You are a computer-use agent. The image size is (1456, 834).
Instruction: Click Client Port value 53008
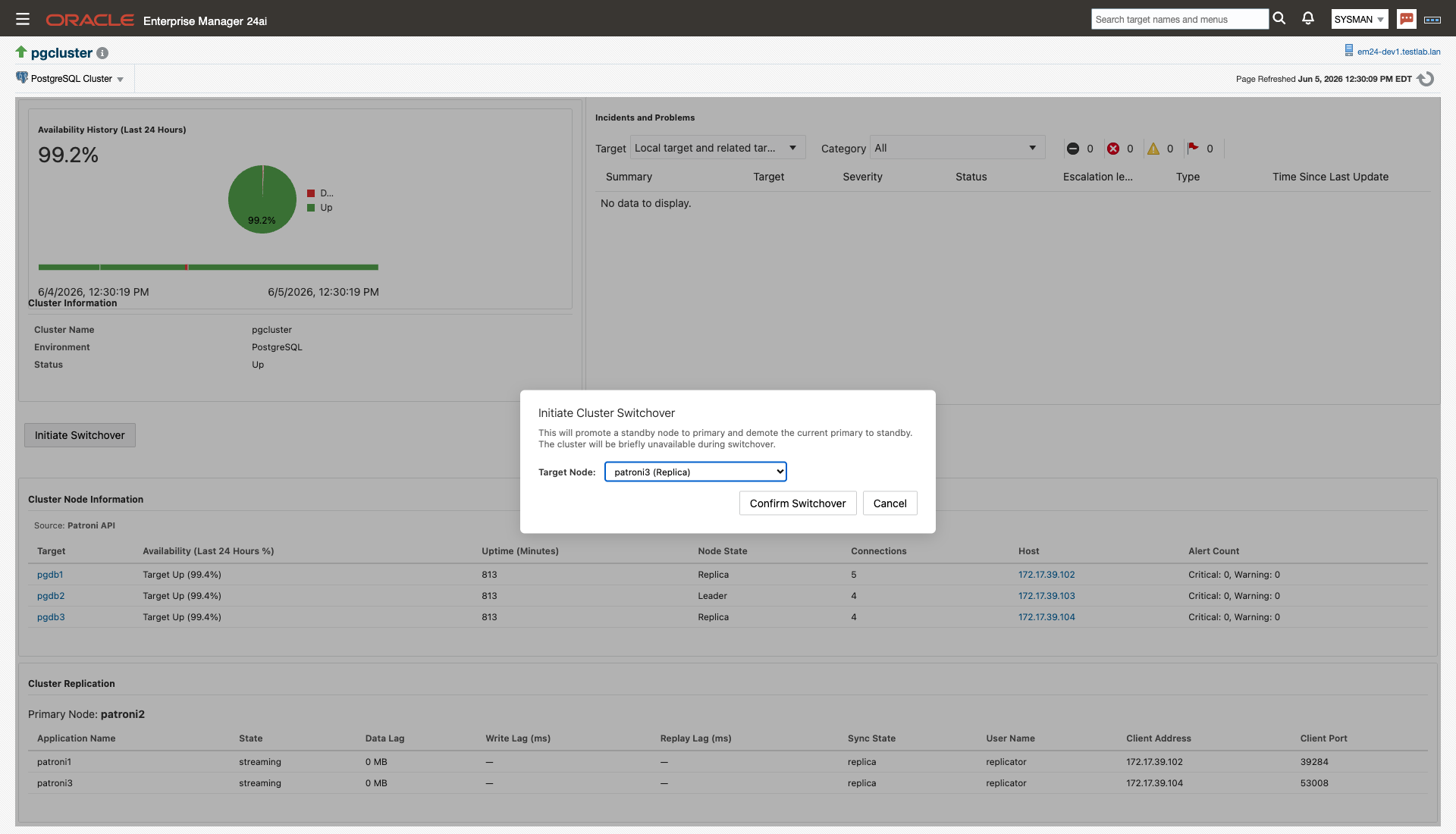[x=1314, y=783]
